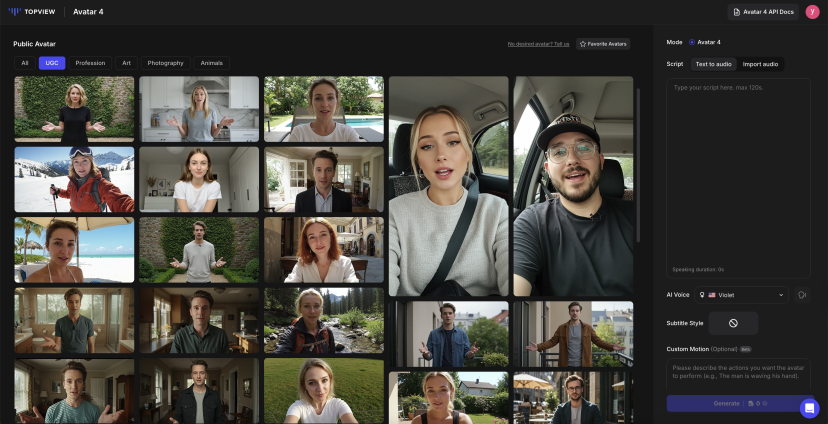Image resolution: width=828 pixels, height=424 pixels.
Task: Open the chat support bubble icon
Action: tap(809, 408)
